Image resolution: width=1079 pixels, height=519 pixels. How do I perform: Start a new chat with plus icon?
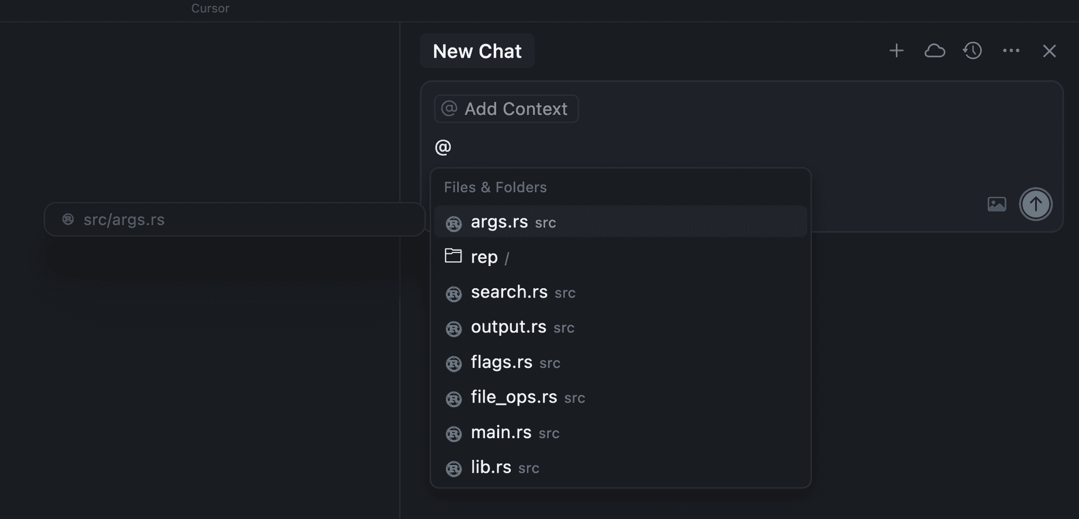[x=896, y=51]
